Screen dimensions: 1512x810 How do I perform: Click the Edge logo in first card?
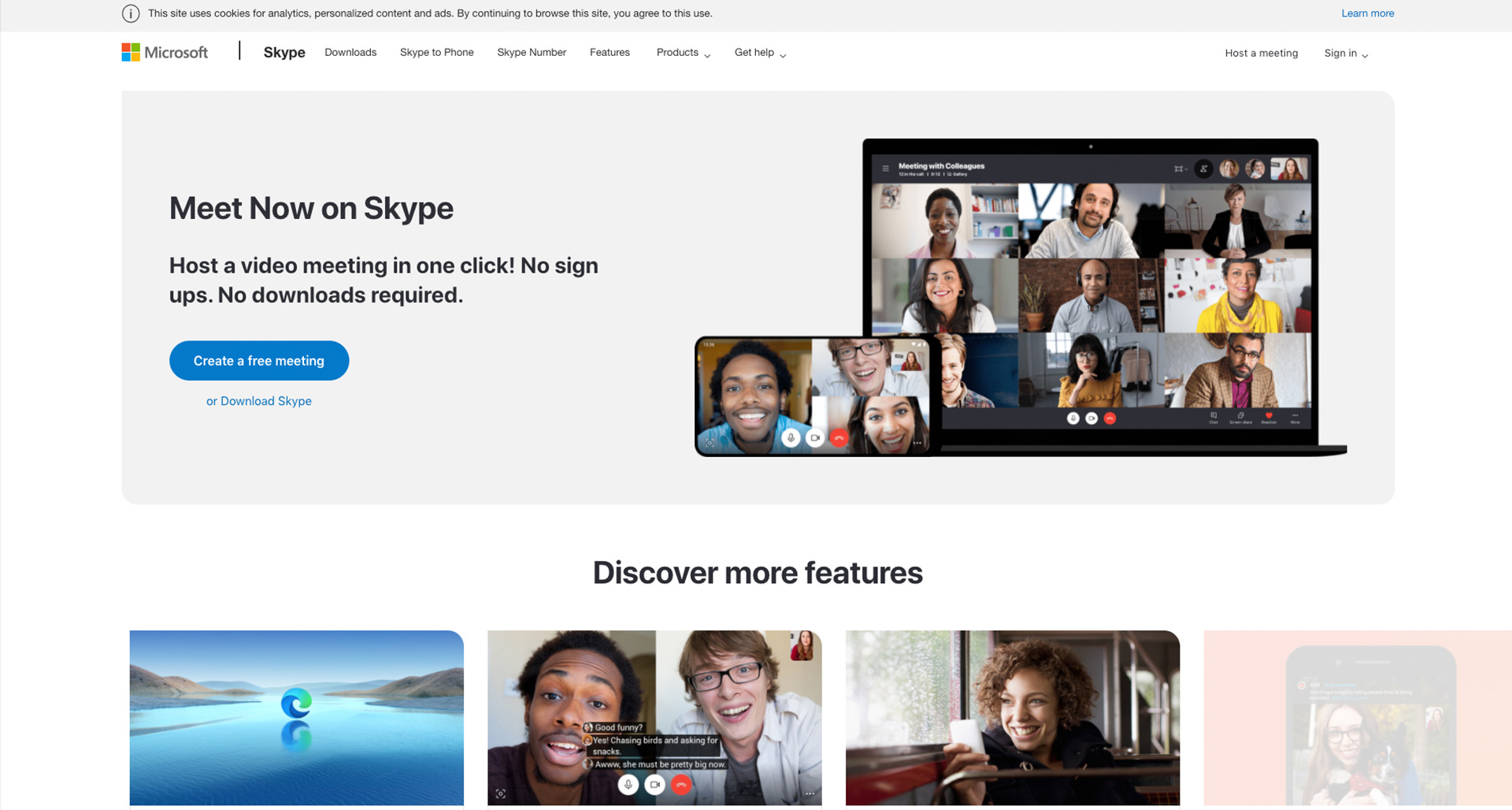pyautogui.click(x=296, y=703)
